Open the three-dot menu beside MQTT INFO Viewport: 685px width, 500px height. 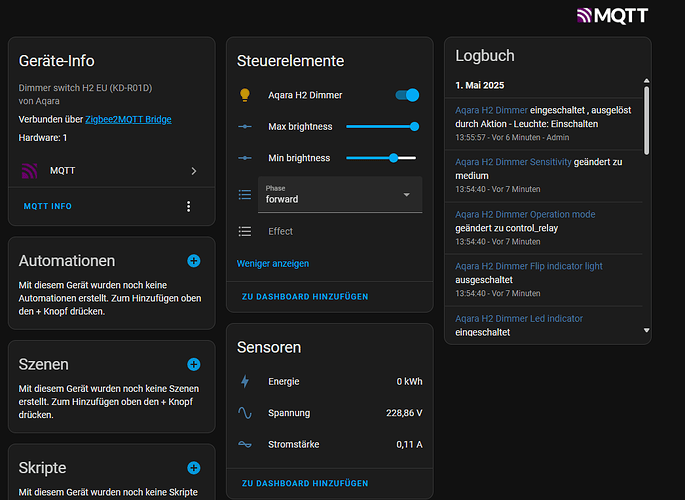click(188, 207)
